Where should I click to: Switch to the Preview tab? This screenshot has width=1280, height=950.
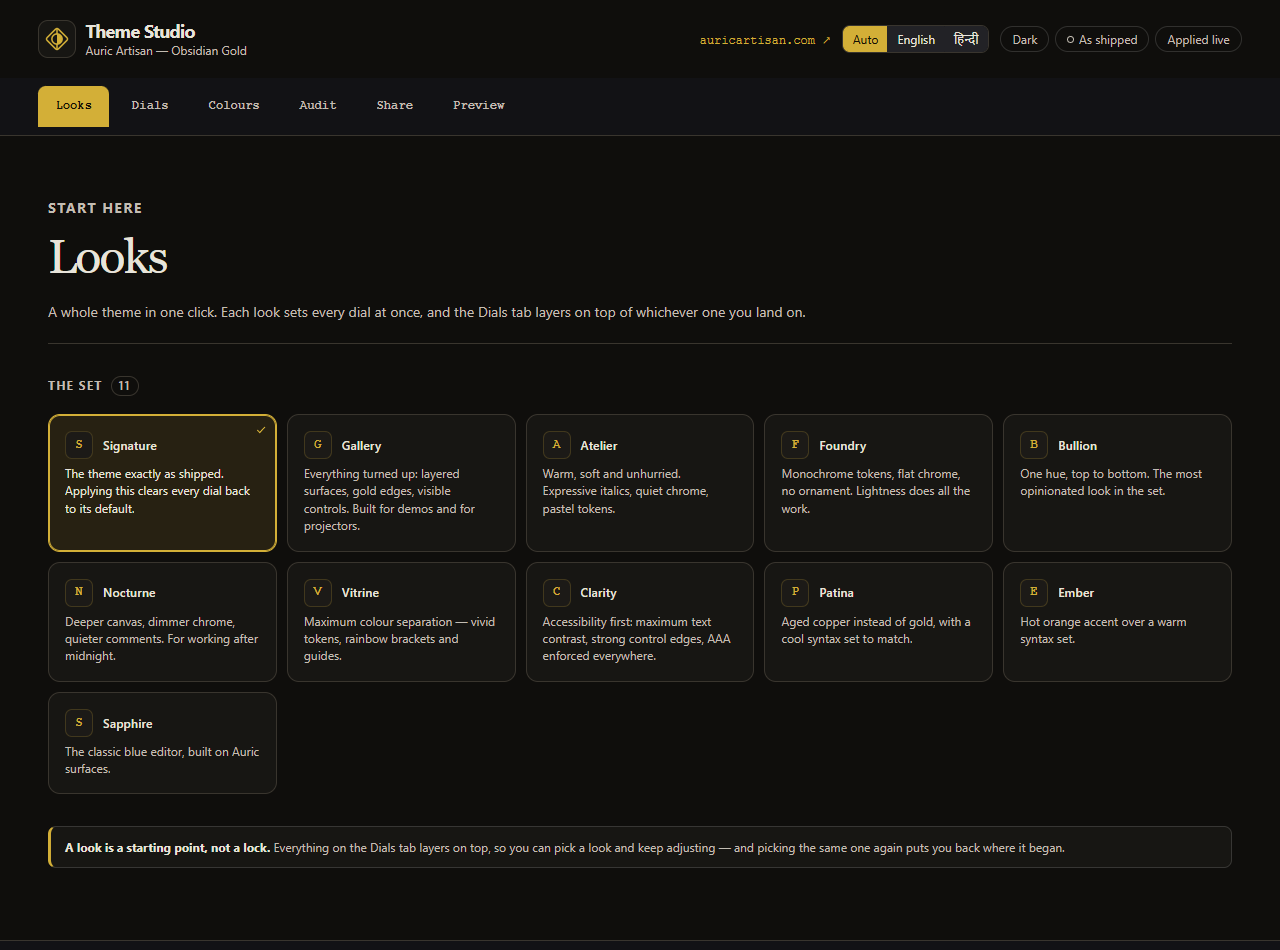point(479,106)
